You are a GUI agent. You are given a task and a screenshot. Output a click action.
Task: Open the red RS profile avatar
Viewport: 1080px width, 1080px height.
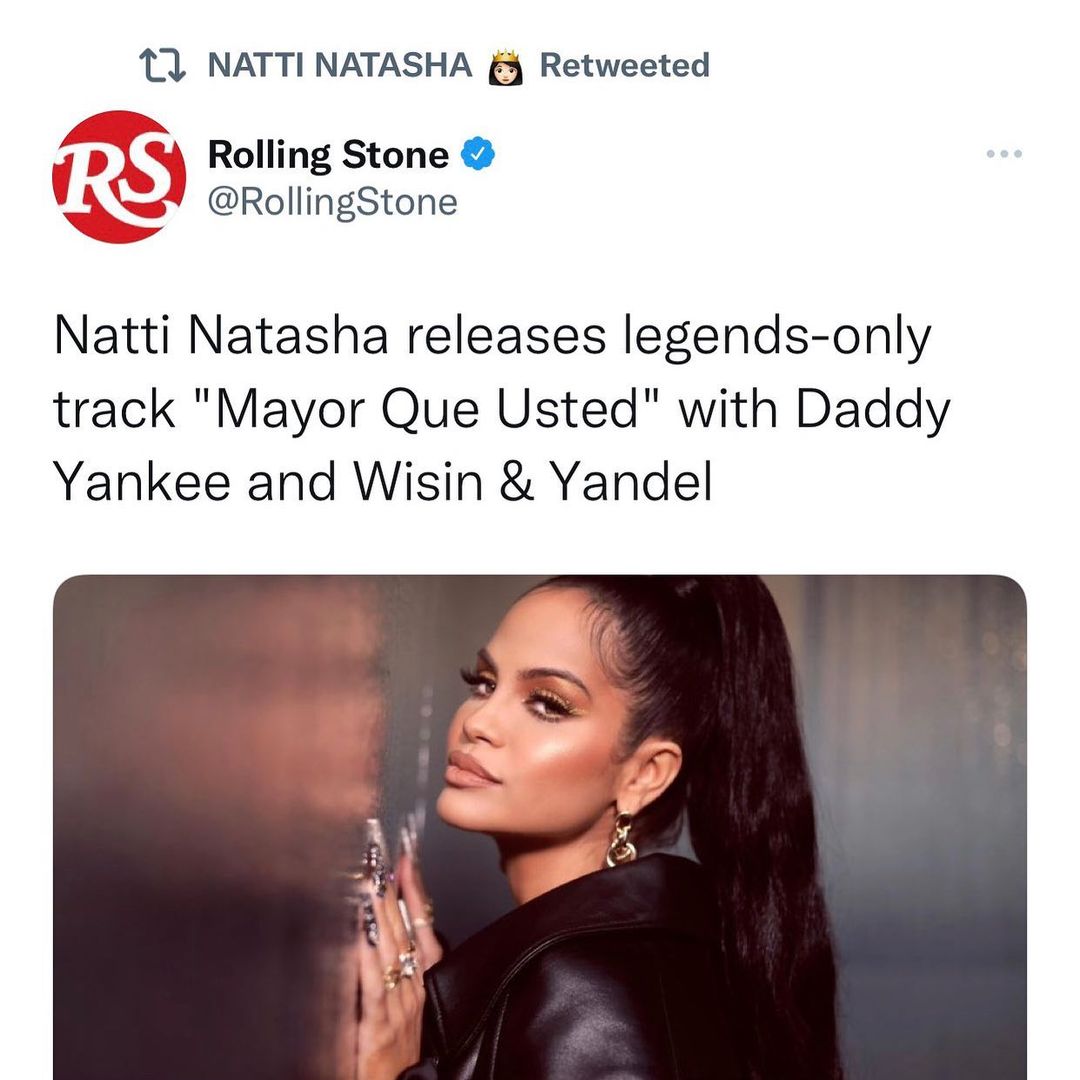click(119, 177)
